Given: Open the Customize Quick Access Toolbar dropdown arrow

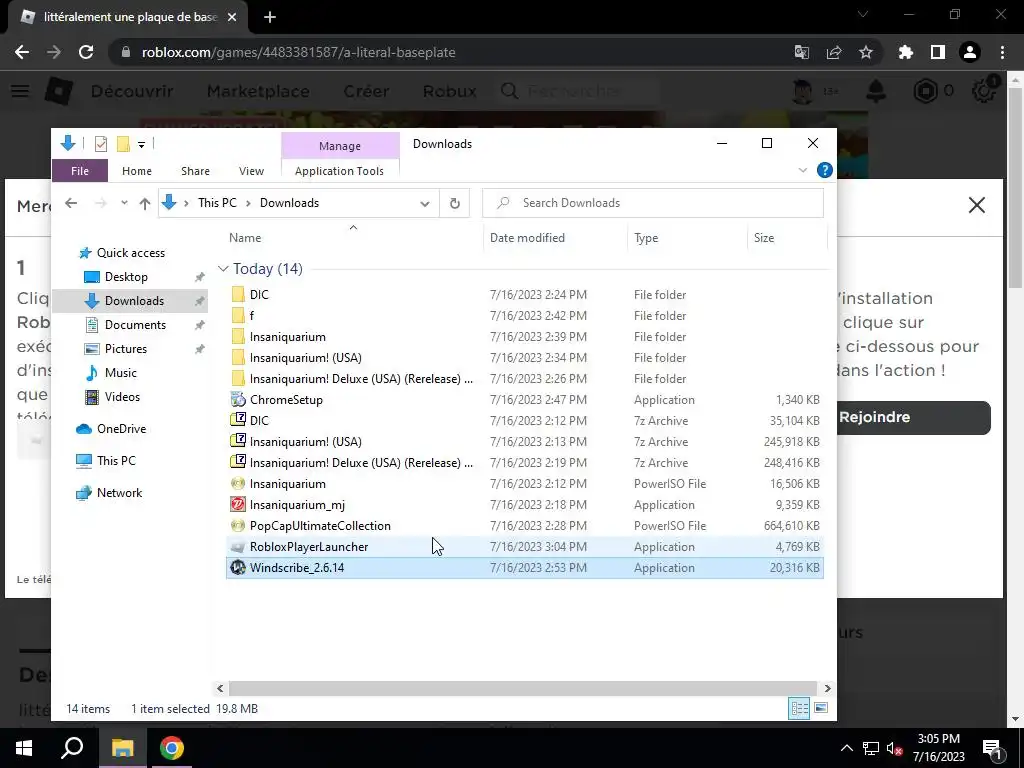Looking at the screenshot, I should 141,144.
